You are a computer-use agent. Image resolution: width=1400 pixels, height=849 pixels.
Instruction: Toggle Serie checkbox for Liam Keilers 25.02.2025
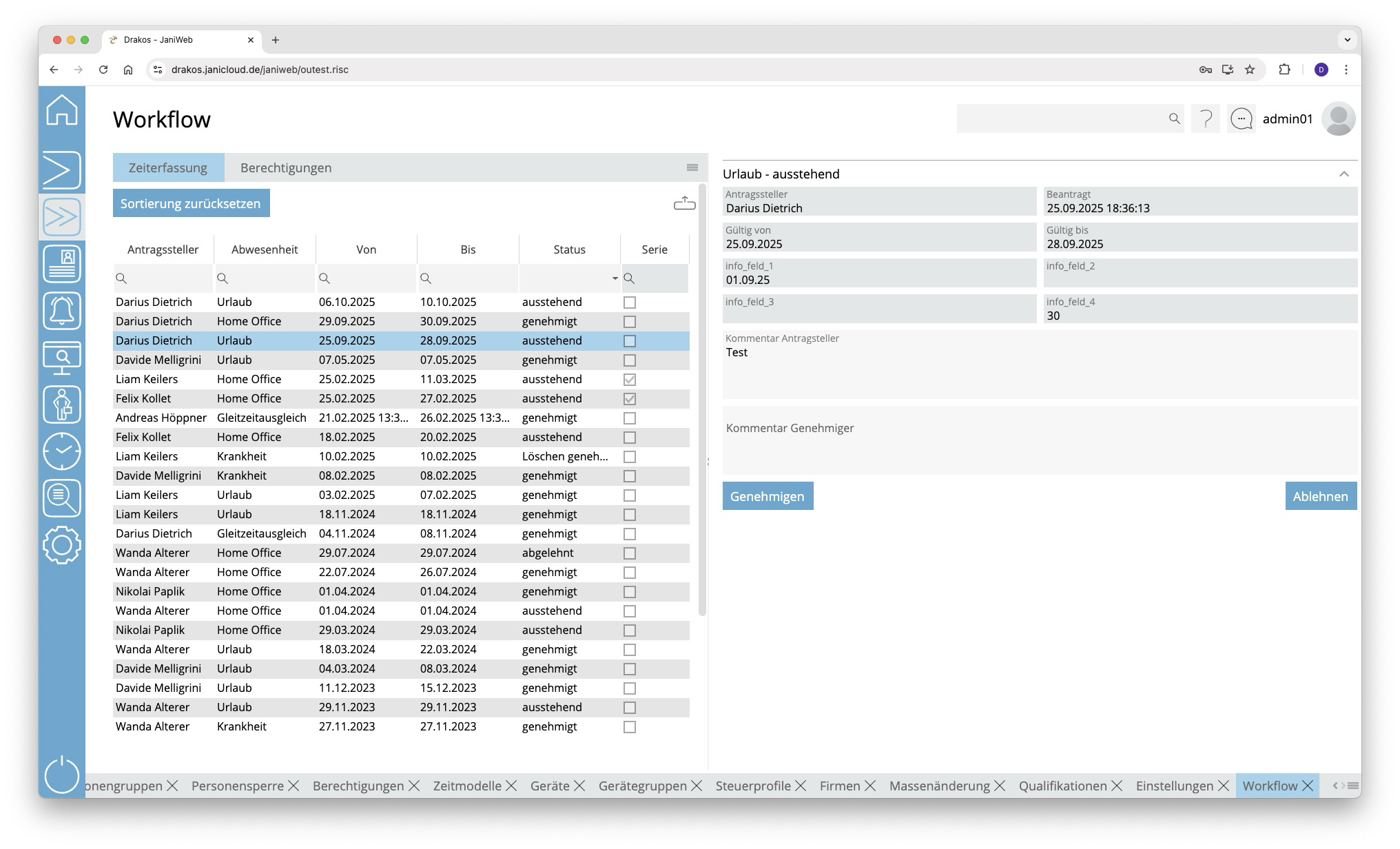630,380
